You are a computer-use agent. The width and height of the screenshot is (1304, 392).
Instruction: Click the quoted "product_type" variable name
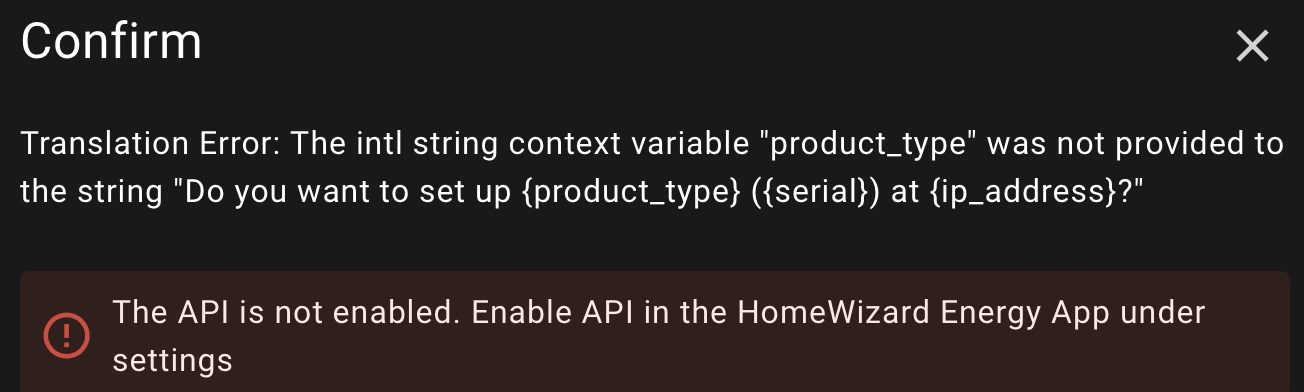[x=868, y=143]
